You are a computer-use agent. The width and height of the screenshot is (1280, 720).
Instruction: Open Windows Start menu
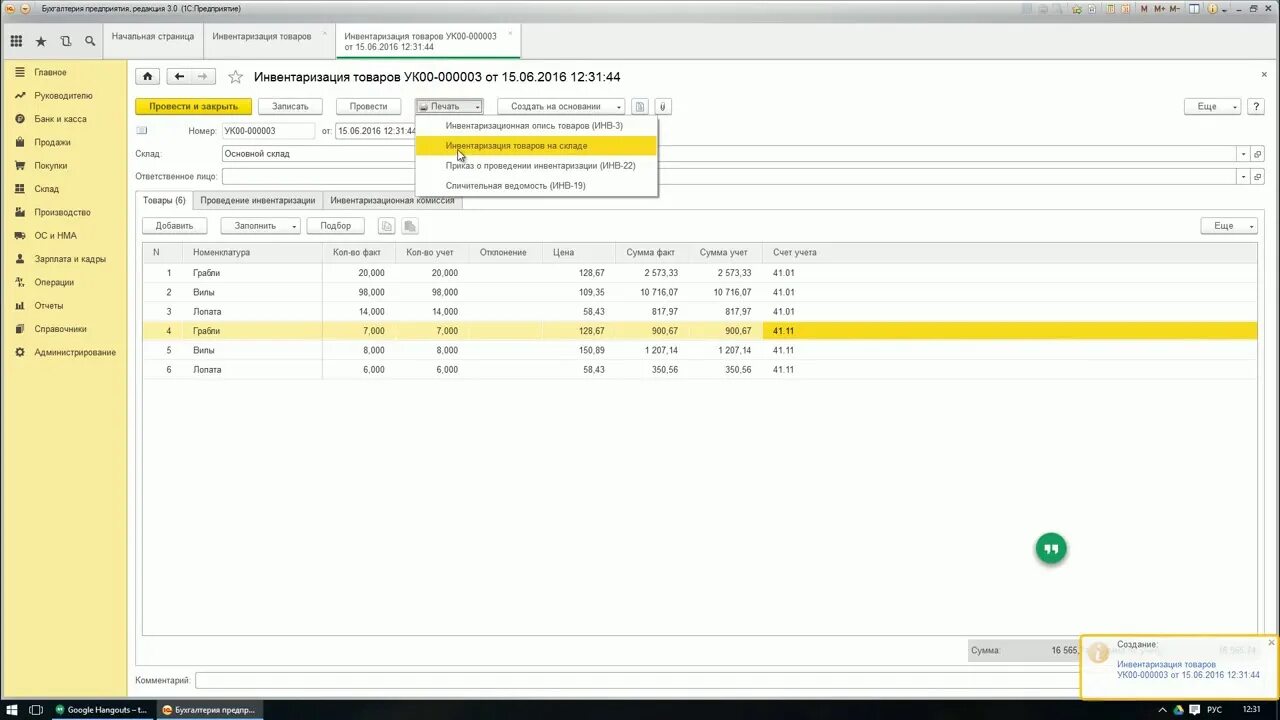(11, 710)
